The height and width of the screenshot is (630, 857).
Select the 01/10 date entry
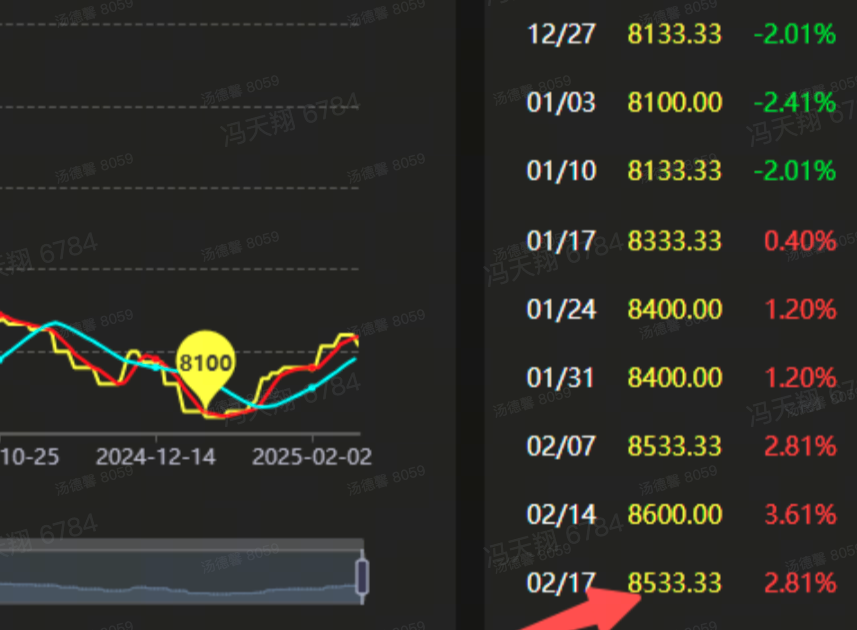pos(560,171)
